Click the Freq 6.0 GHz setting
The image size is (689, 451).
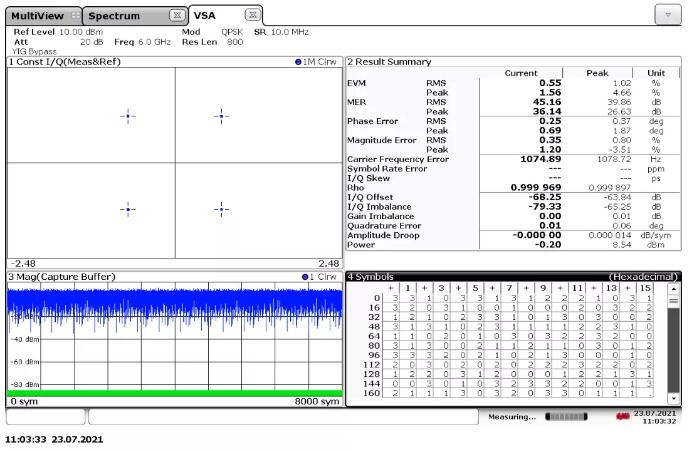pyautogui.click(x=142, y=42)
